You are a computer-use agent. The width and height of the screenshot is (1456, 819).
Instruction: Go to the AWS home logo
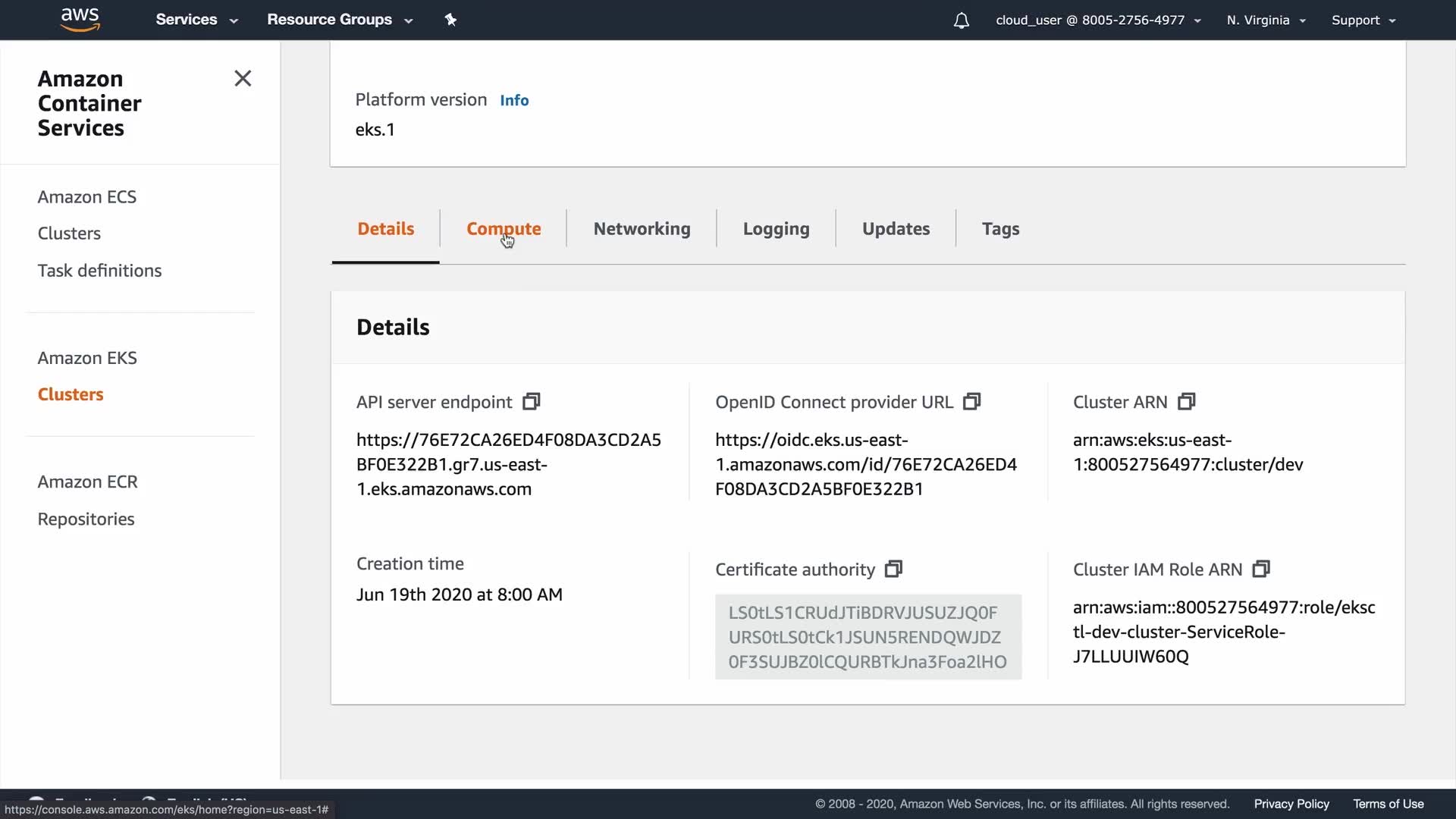[x=80, y=19]
